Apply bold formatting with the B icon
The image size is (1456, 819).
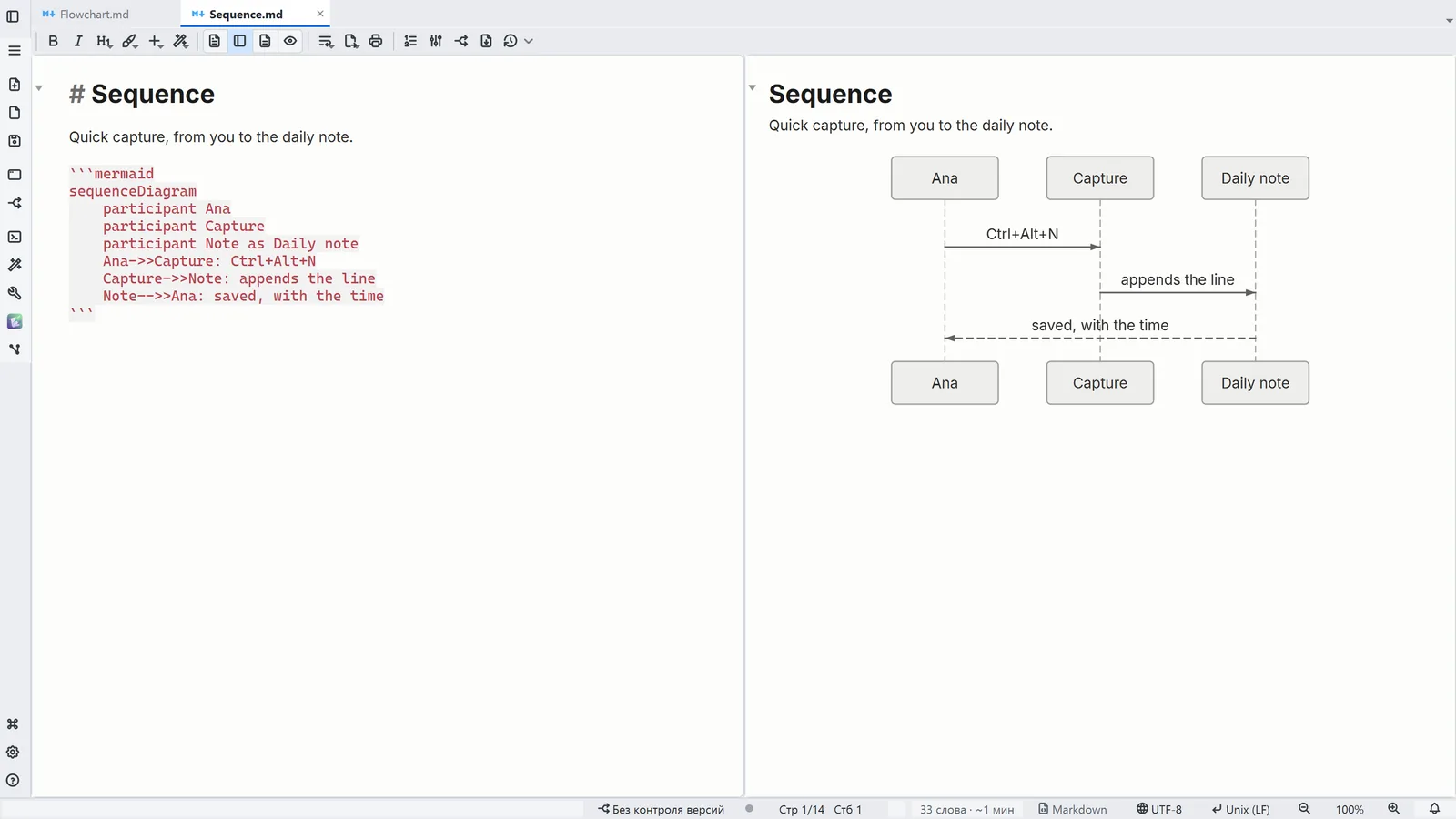53,41
